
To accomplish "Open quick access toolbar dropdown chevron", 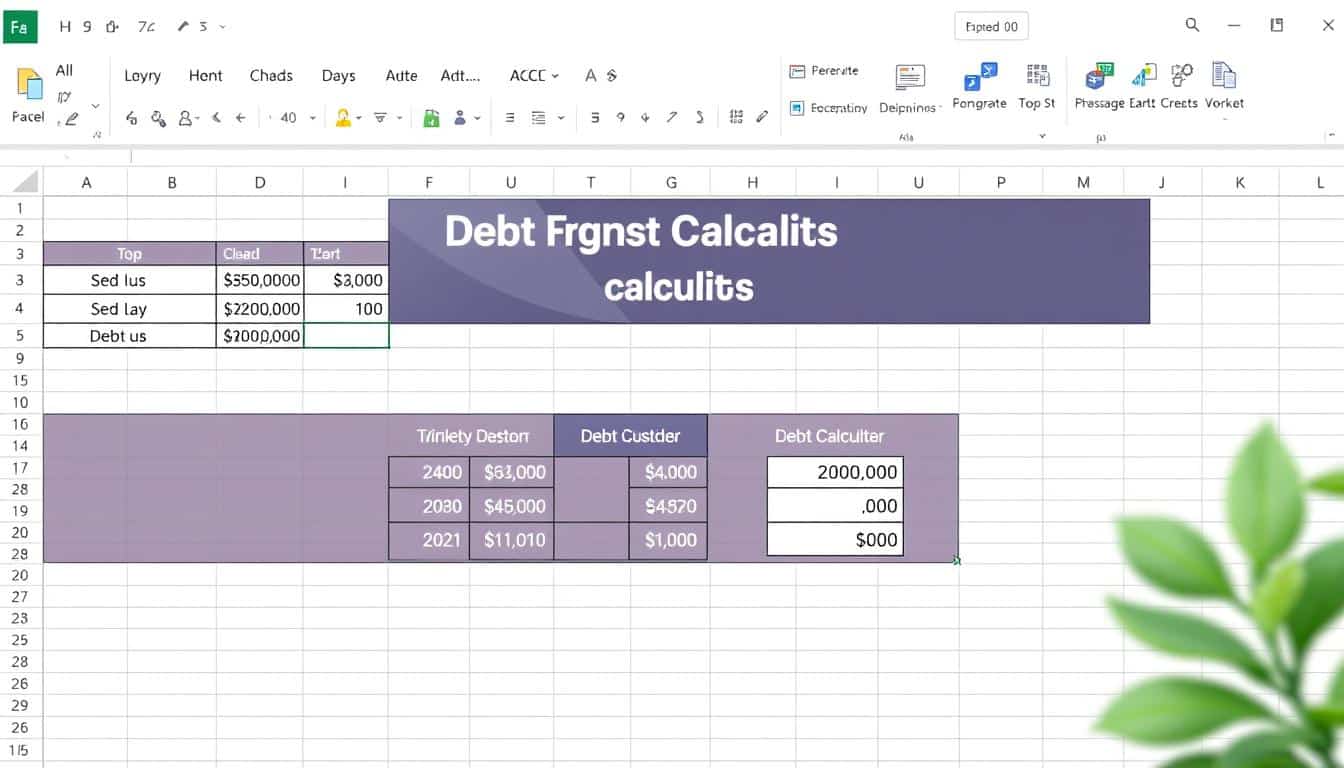I will 222,27.
